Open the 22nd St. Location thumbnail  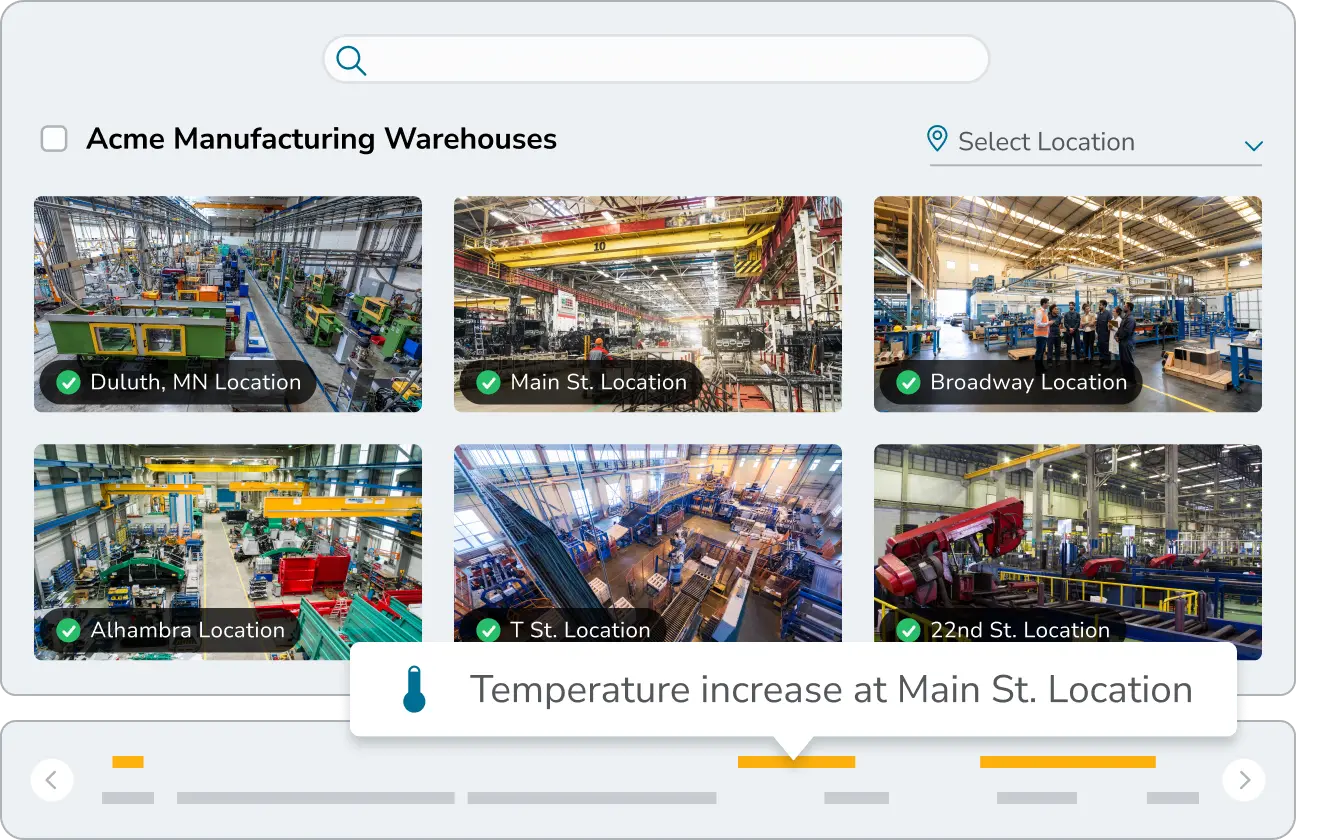click(x=1067, y=530)
